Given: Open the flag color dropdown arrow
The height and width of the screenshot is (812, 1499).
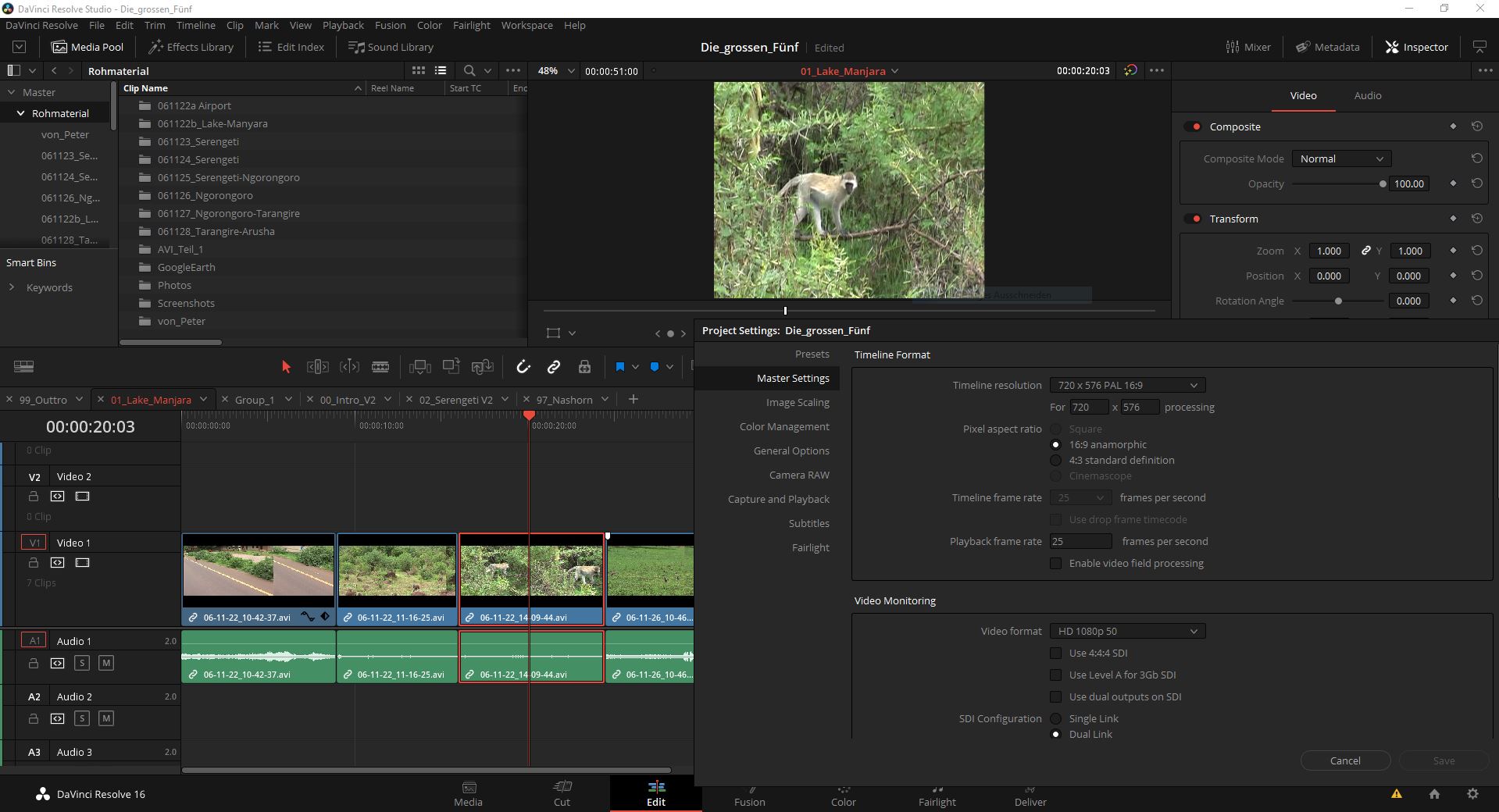Looking at the screenshot, I should 635,366.
